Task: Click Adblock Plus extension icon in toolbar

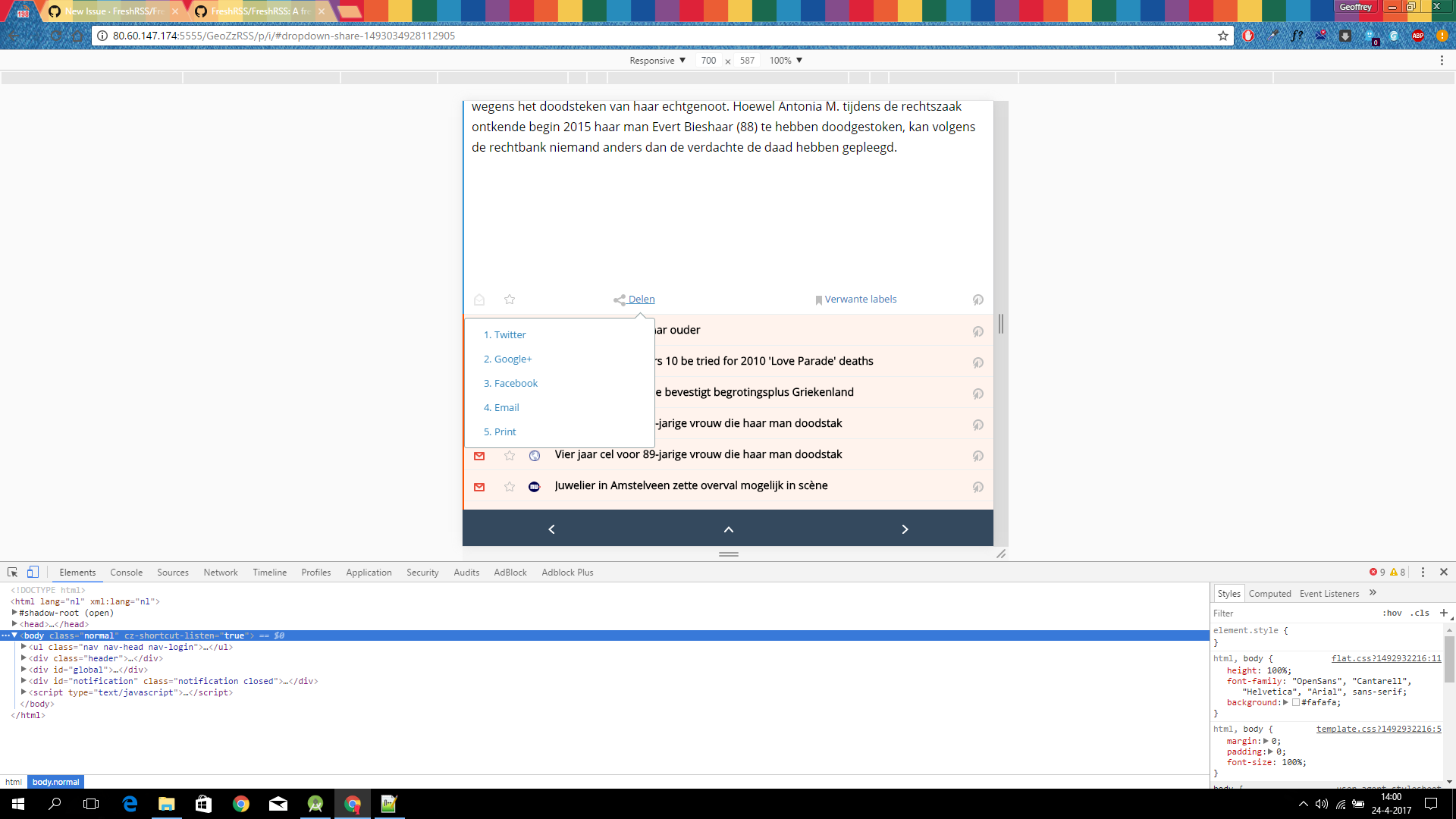Action: (x=1417, y=36)
